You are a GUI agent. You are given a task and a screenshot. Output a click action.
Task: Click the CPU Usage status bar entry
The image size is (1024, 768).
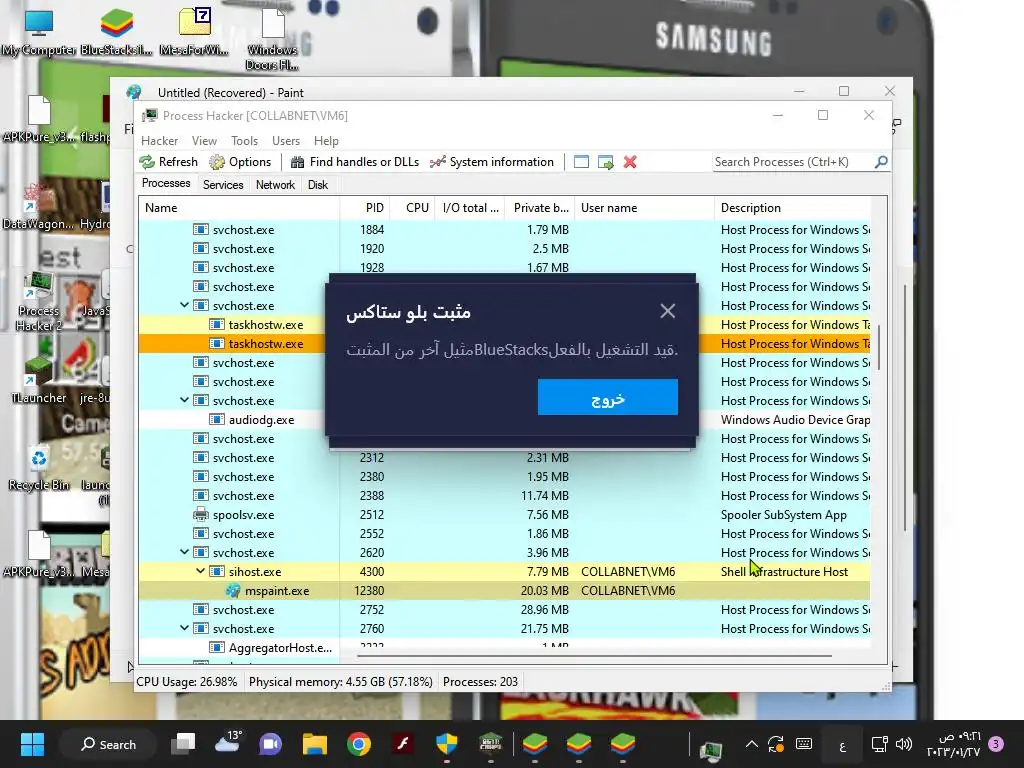(187, 682)
